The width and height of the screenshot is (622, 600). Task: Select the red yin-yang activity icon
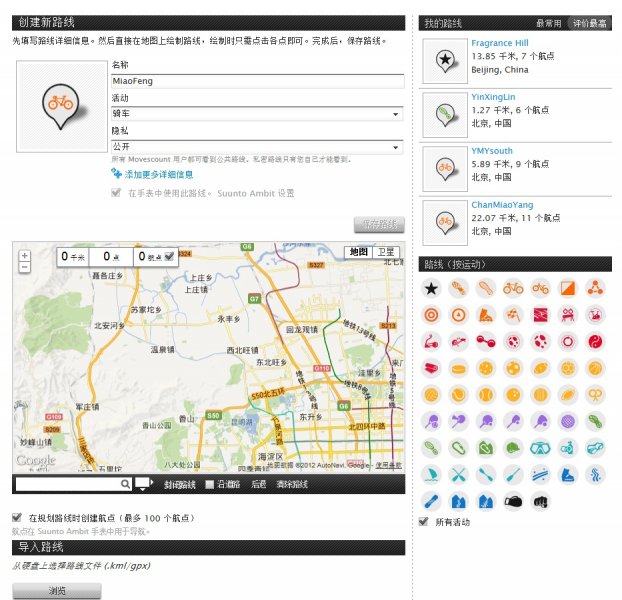(595, 341)
